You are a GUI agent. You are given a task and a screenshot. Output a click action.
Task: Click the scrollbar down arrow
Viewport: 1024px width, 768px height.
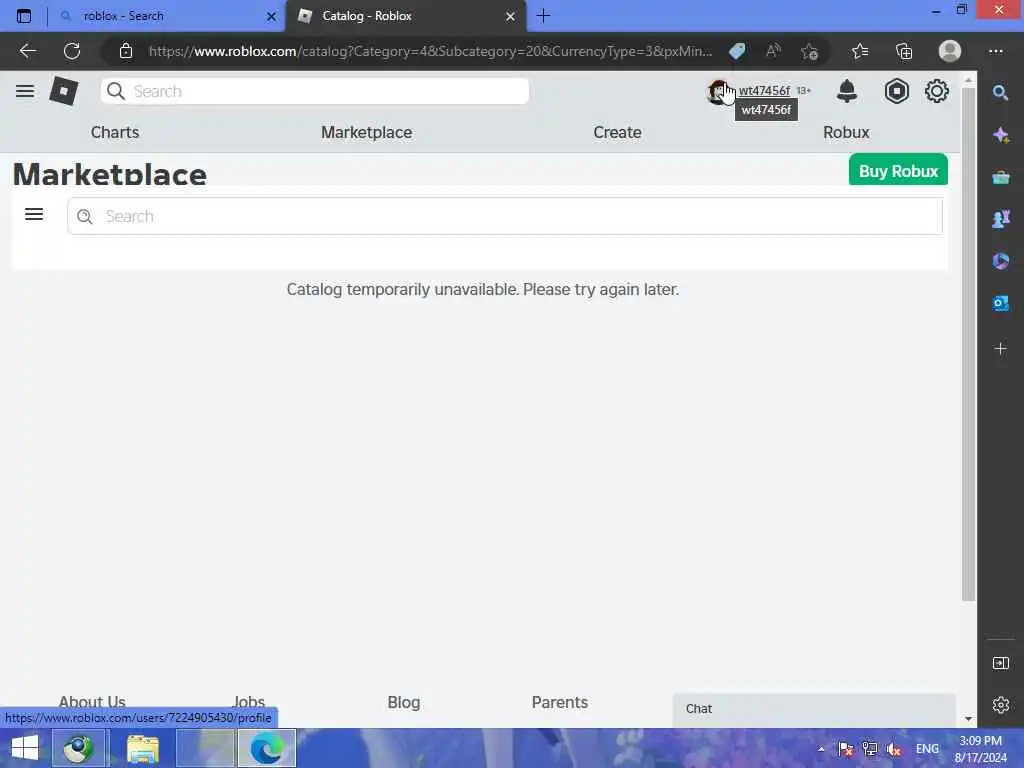click(968, 718)
